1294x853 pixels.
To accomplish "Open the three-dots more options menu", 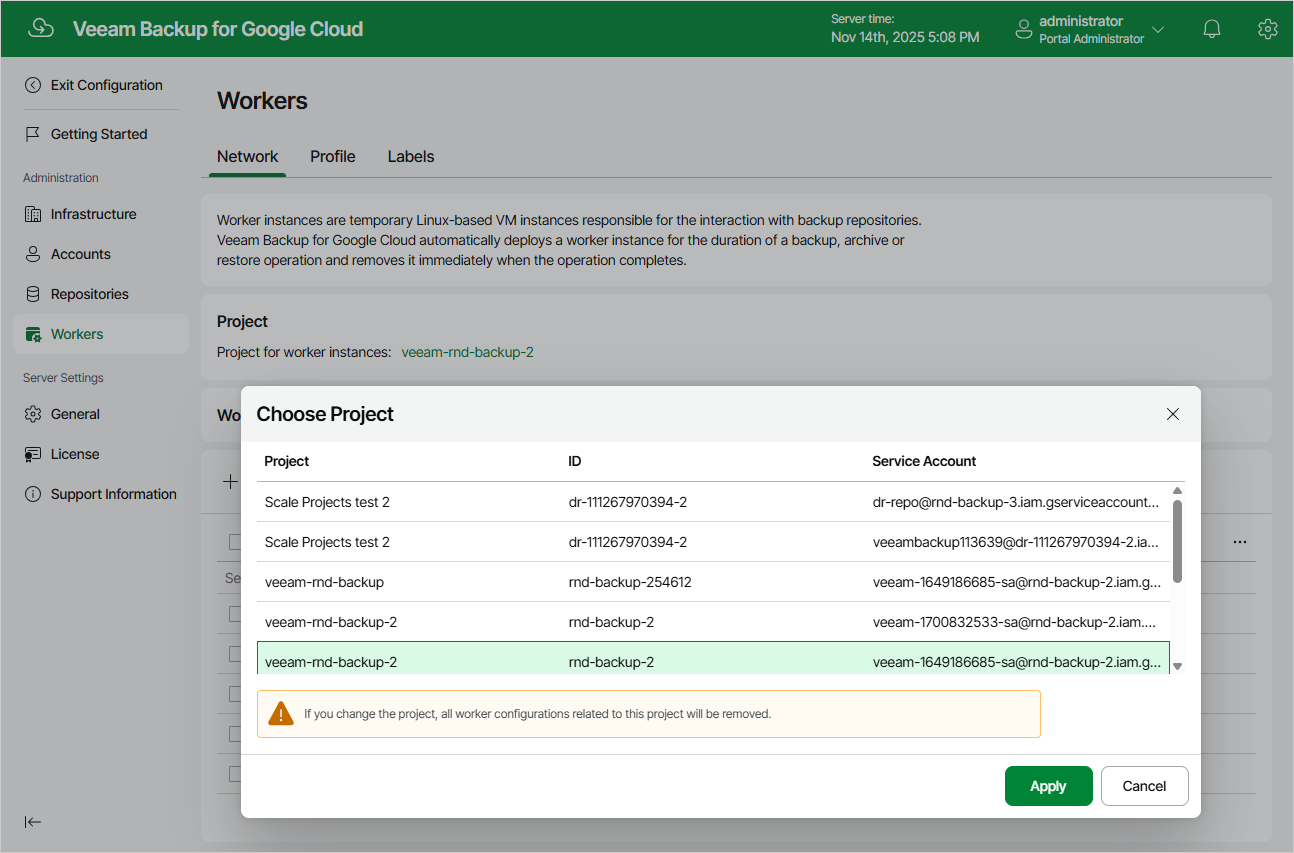I will pyautogui.click(x=1240, y=542).
